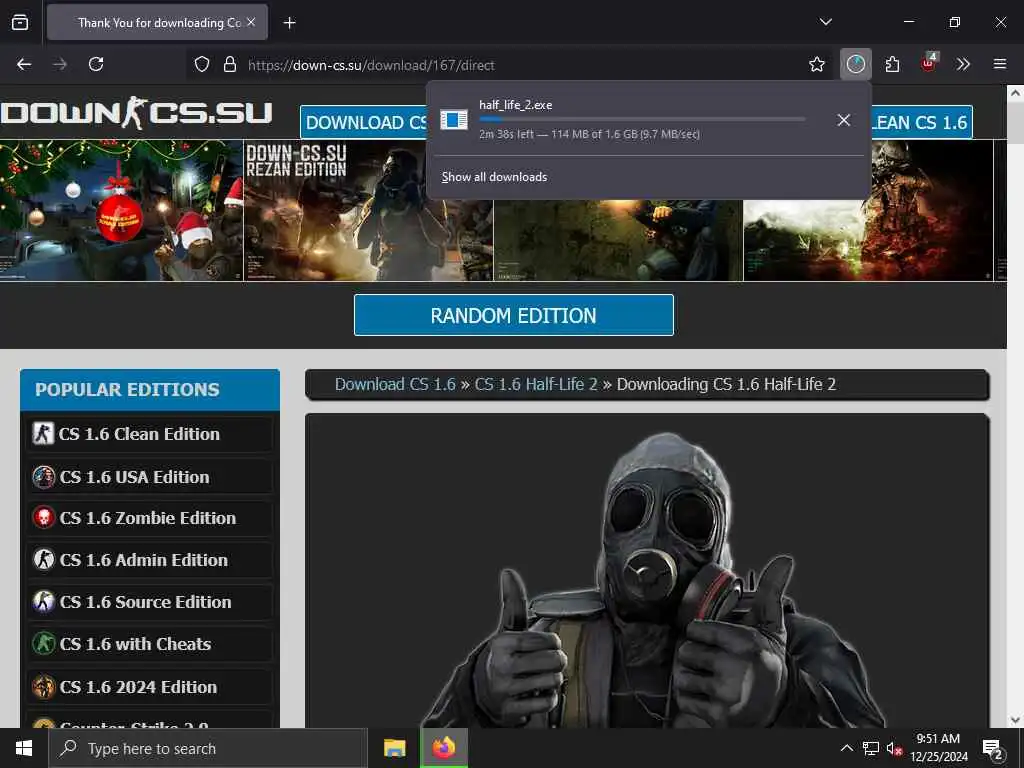Toggle the downloads progress toolbar icon
Screen dimensions: 1024x768
856,64
